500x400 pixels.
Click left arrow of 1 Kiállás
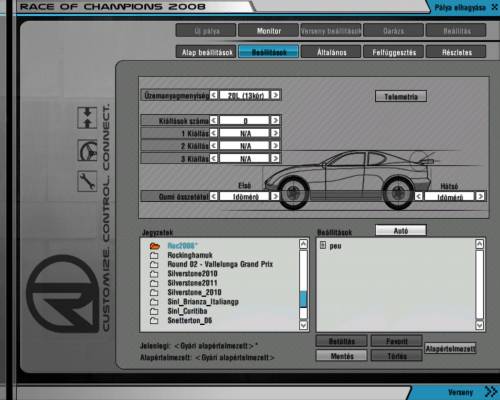tap(214, 133)
